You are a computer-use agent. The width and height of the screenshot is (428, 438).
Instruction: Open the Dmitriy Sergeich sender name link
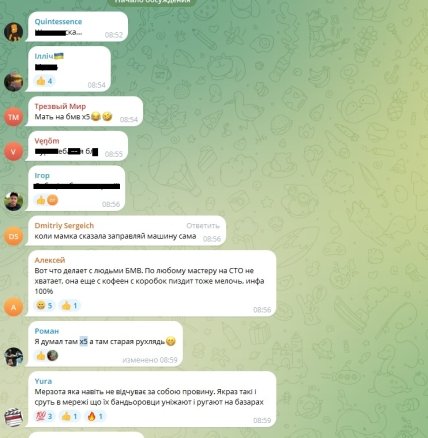(x=64, y=226)
